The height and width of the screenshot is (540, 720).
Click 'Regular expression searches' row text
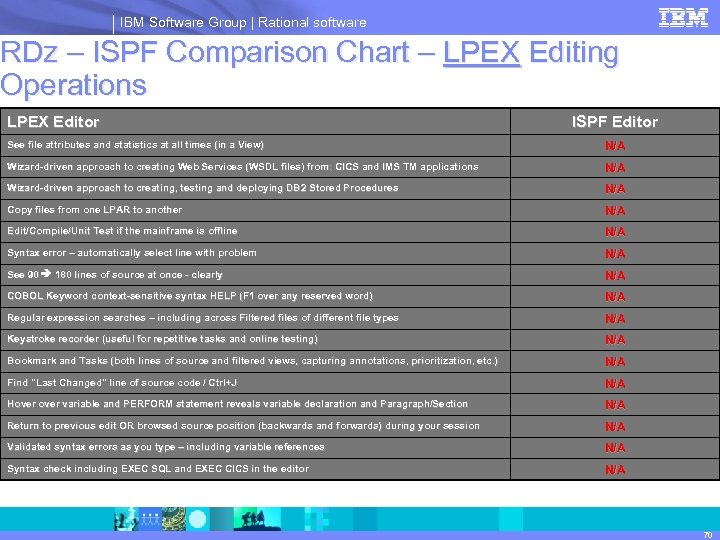coord(202,318)
